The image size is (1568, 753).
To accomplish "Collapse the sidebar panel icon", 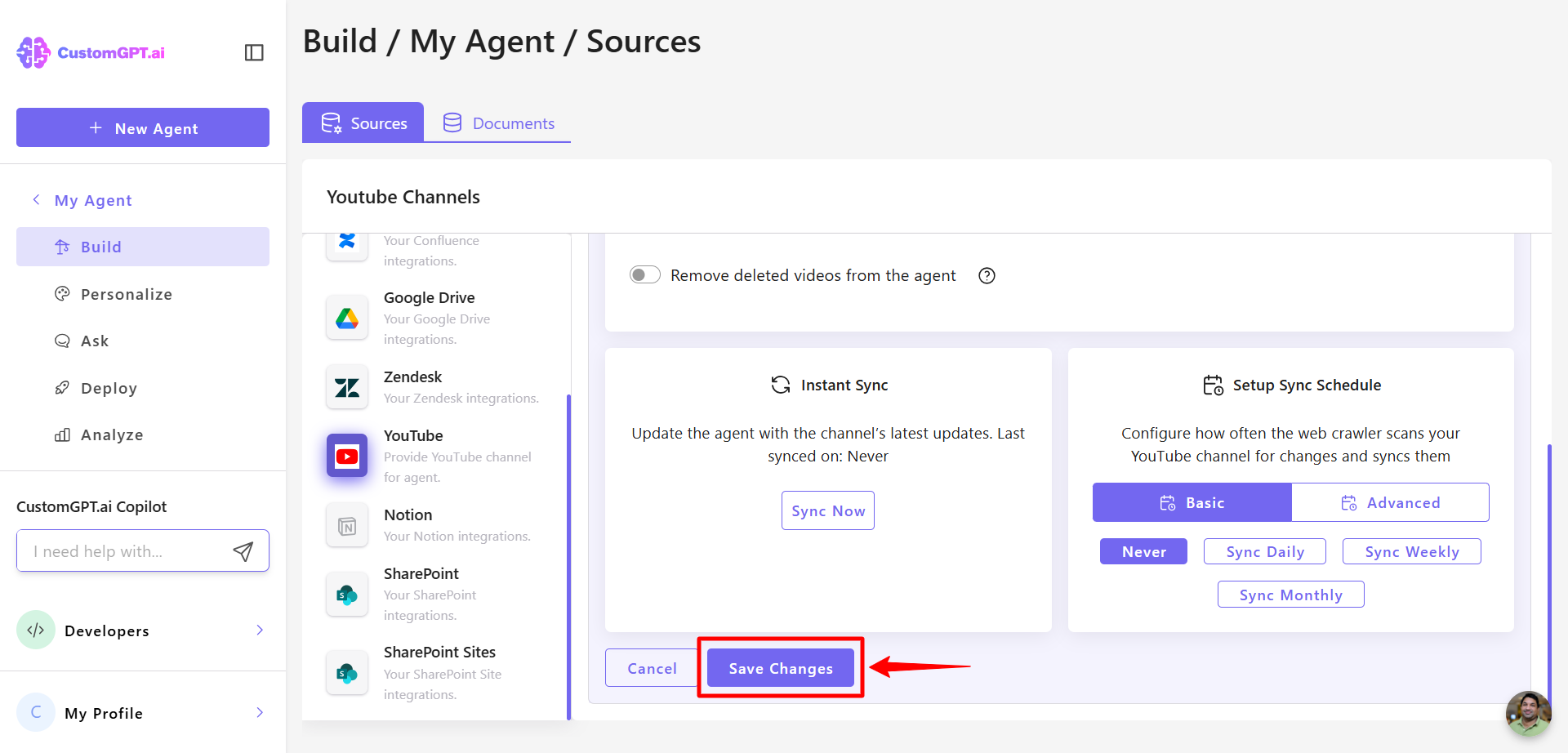I will coord(254,53).
